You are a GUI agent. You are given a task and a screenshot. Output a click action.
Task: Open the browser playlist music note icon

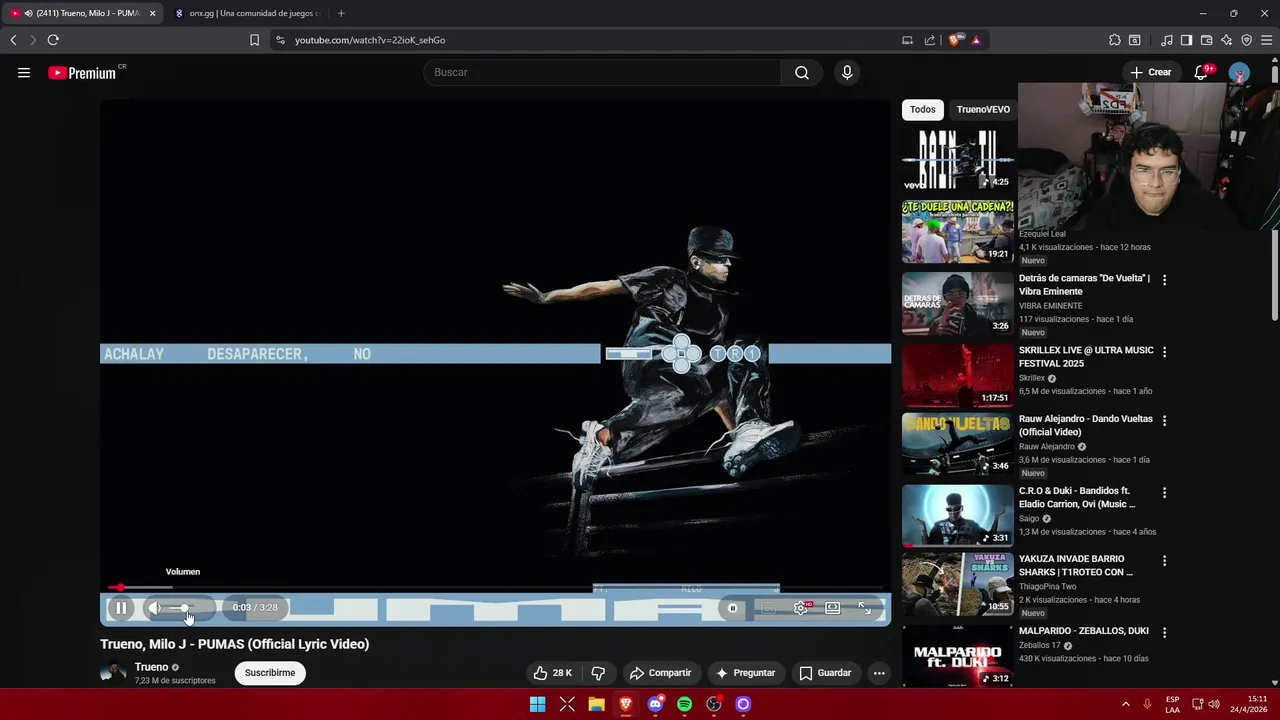tap(1167, 40)
